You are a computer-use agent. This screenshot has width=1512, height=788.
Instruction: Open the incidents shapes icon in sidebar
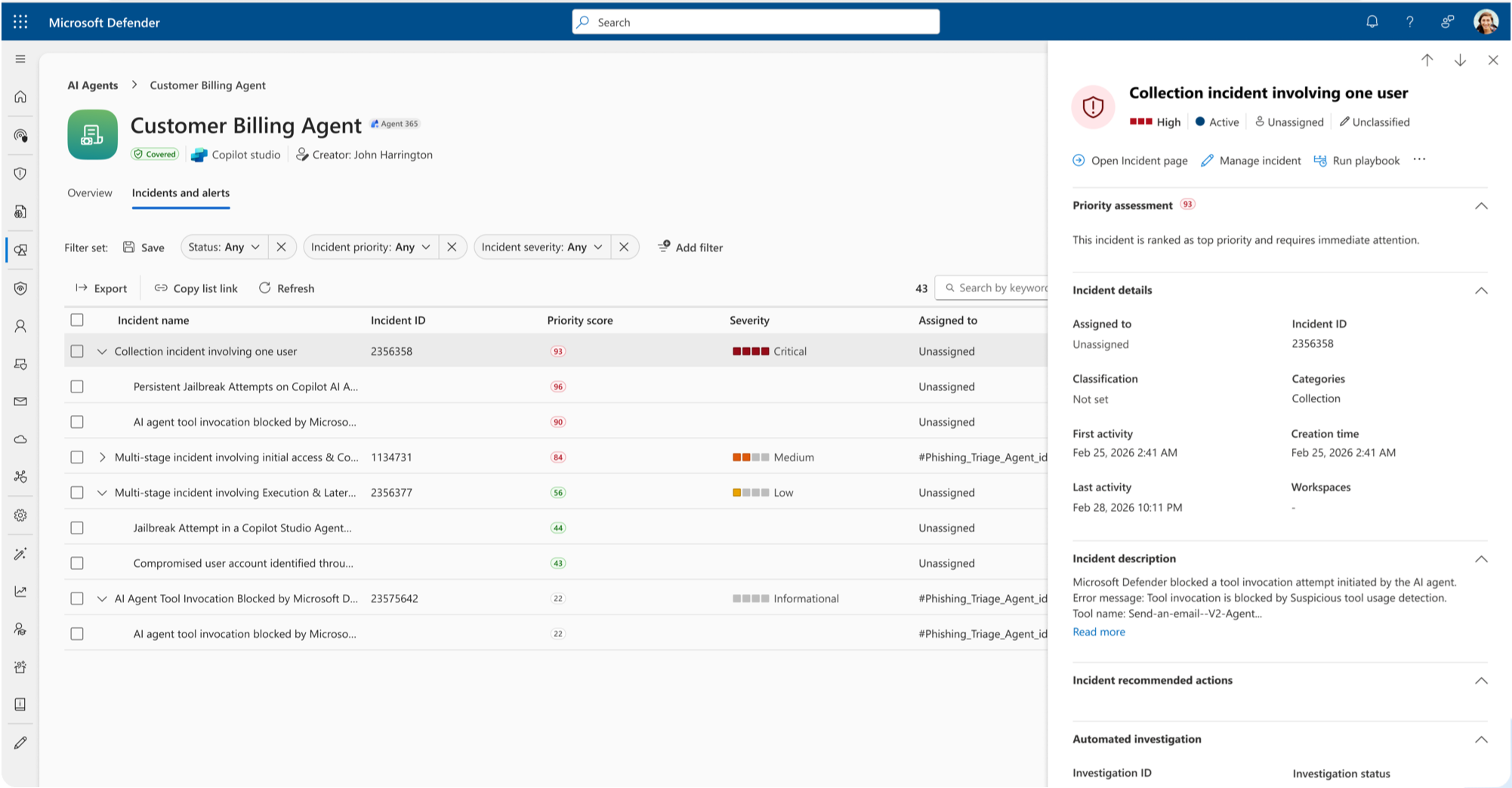(x=20, y=250)
